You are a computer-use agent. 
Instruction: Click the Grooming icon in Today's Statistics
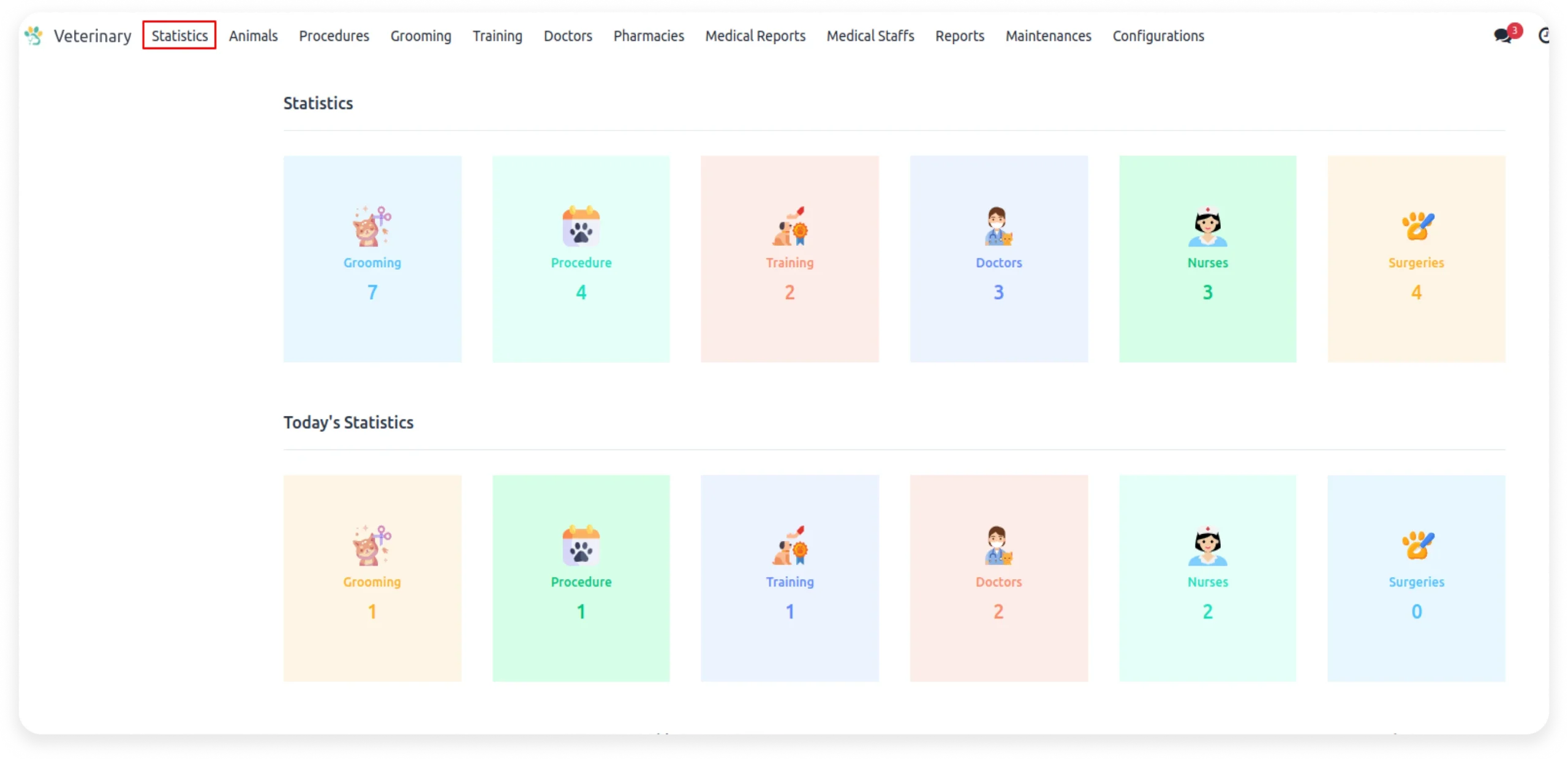[x=372, y=545]
